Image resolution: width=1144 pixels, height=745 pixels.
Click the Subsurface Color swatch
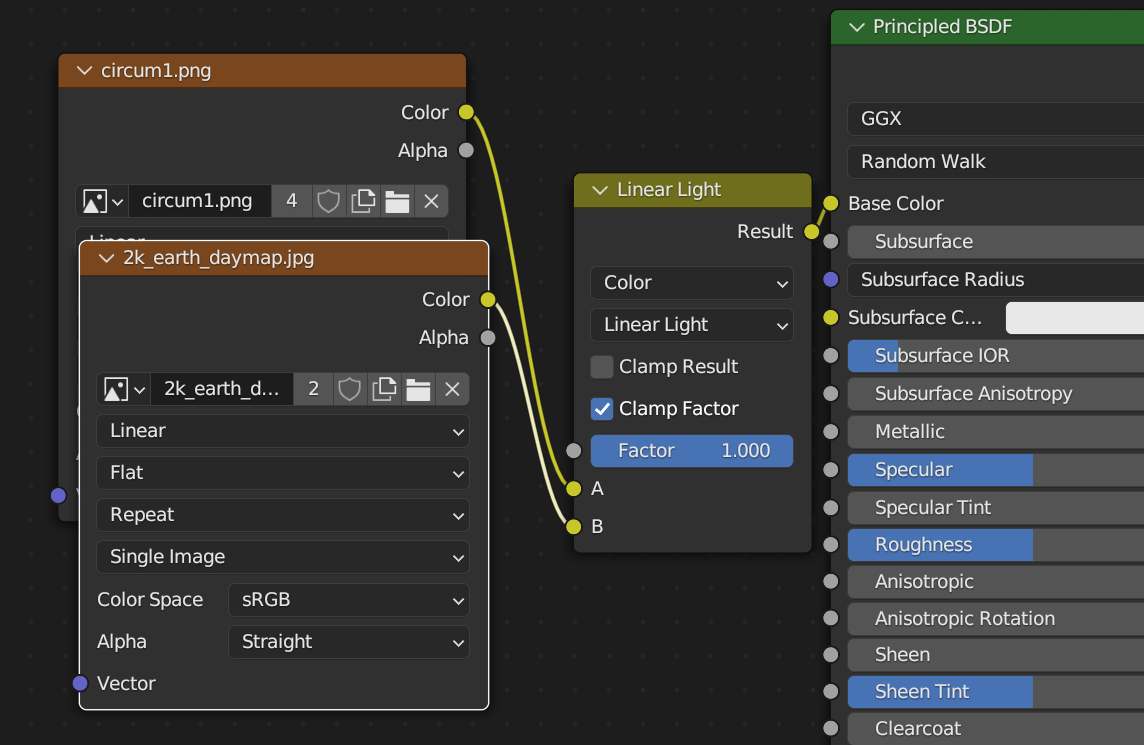1074,318
